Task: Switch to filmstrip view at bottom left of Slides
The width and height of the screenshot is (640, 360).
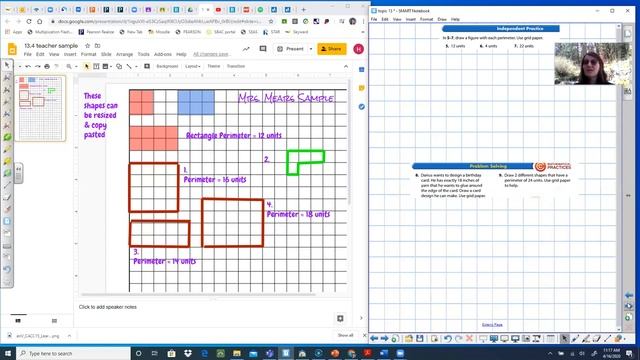Action: point(18,321)
